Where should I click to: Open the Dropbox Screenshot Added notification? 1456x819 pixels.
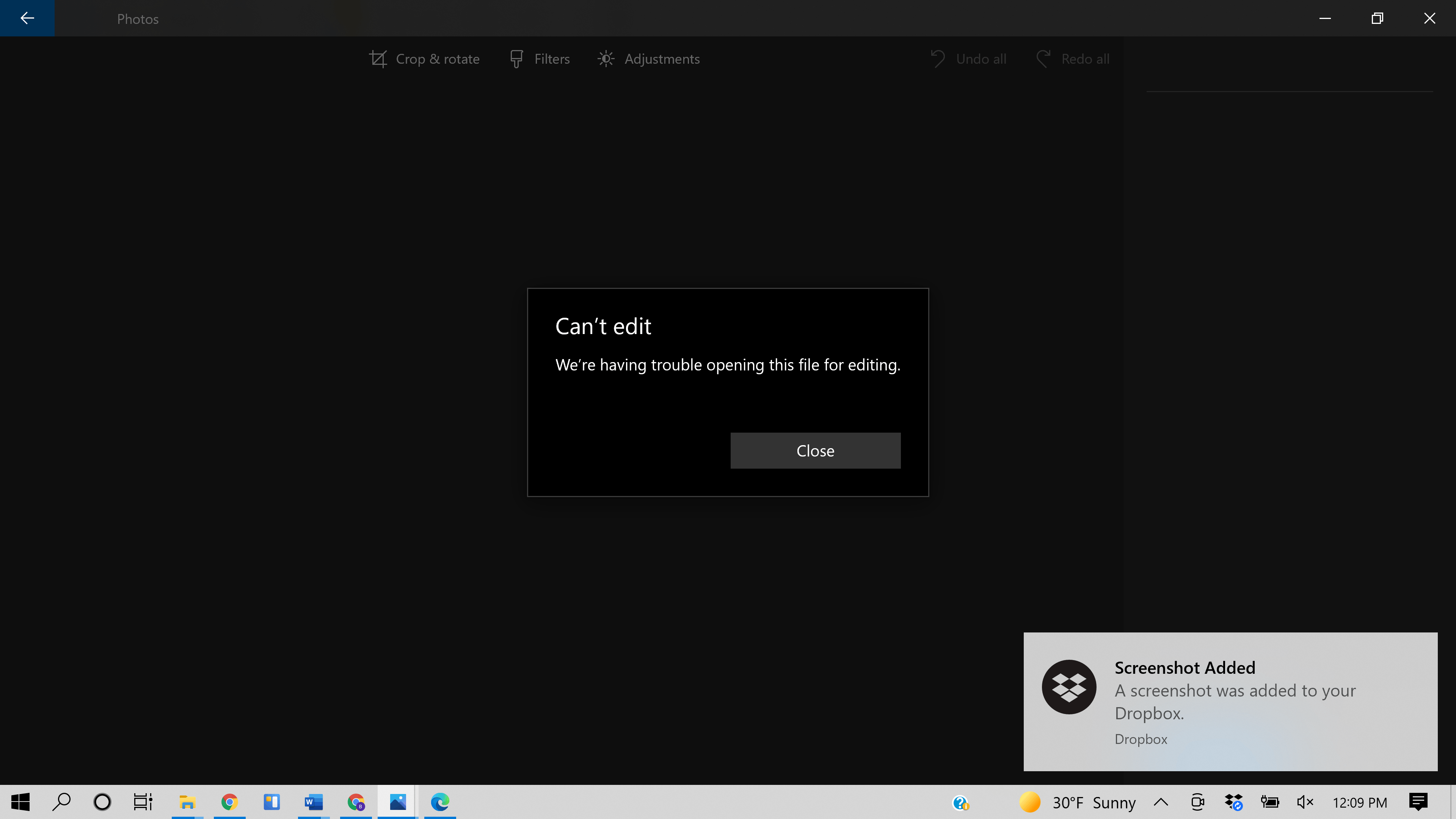click(x=1230, y=701)
